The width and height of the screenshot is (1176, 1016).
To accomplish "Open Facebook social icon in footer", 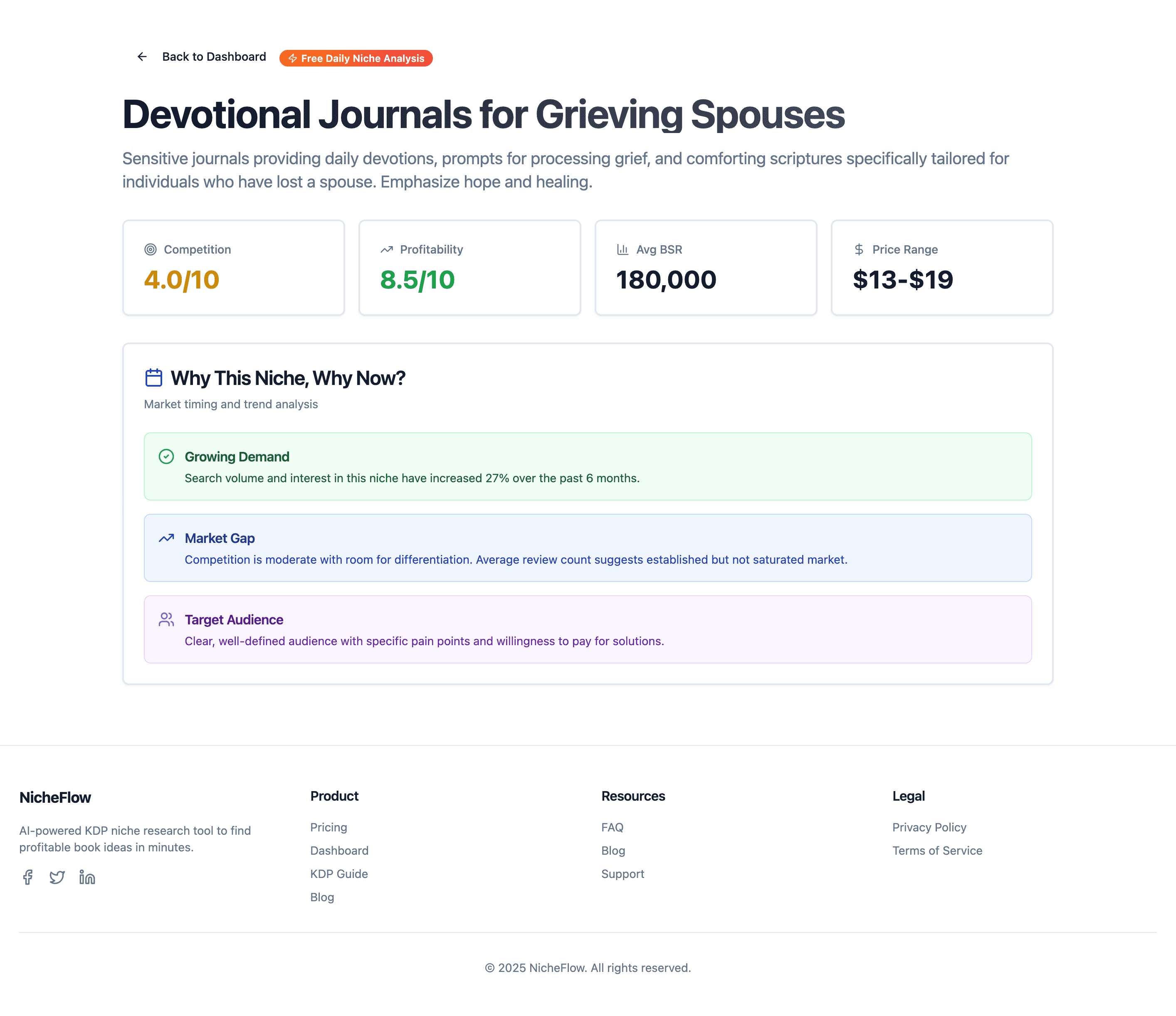I will coord(27,877).
